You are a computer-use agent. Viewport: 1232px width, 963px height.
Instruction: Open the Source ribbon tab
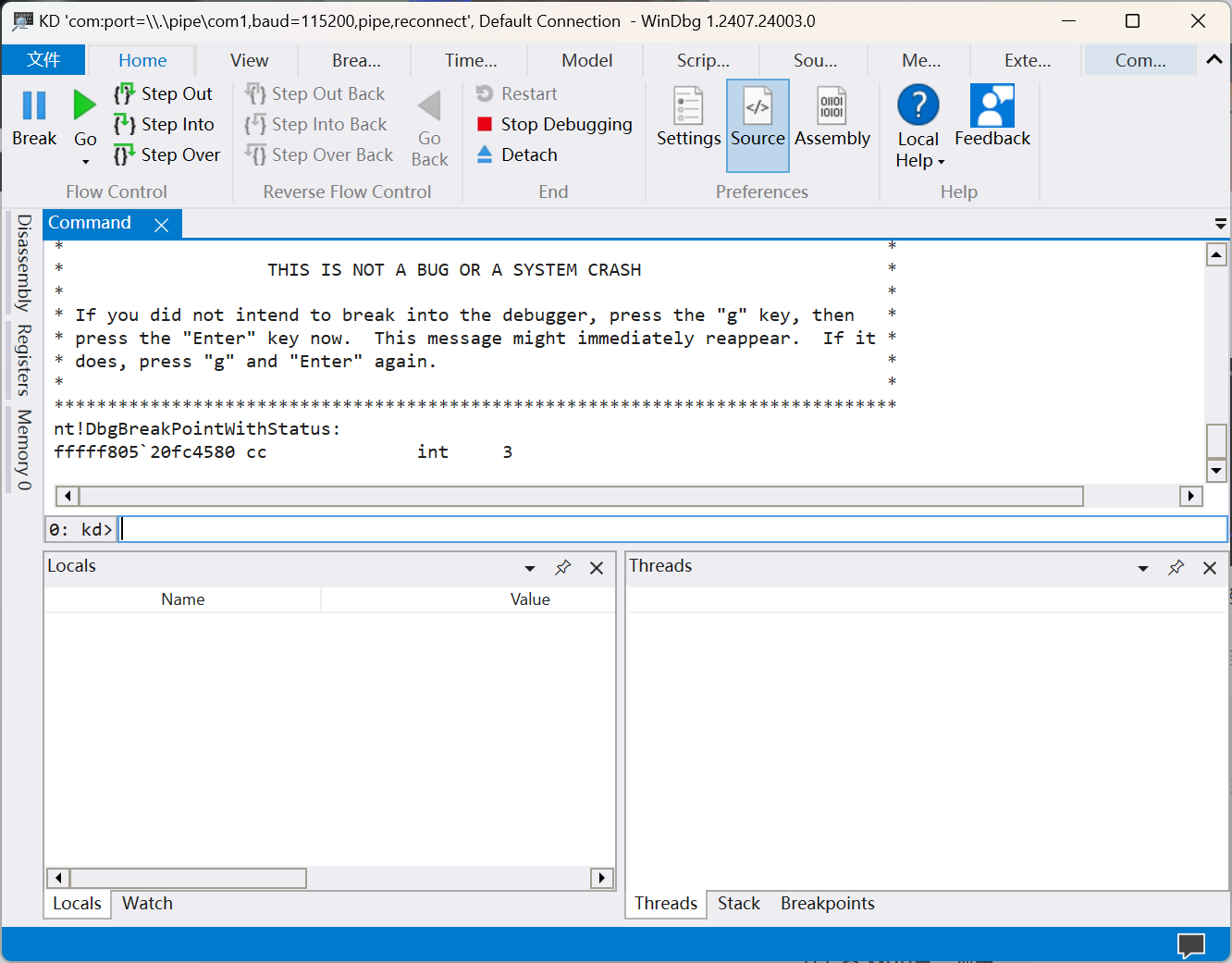coord(815,60)
